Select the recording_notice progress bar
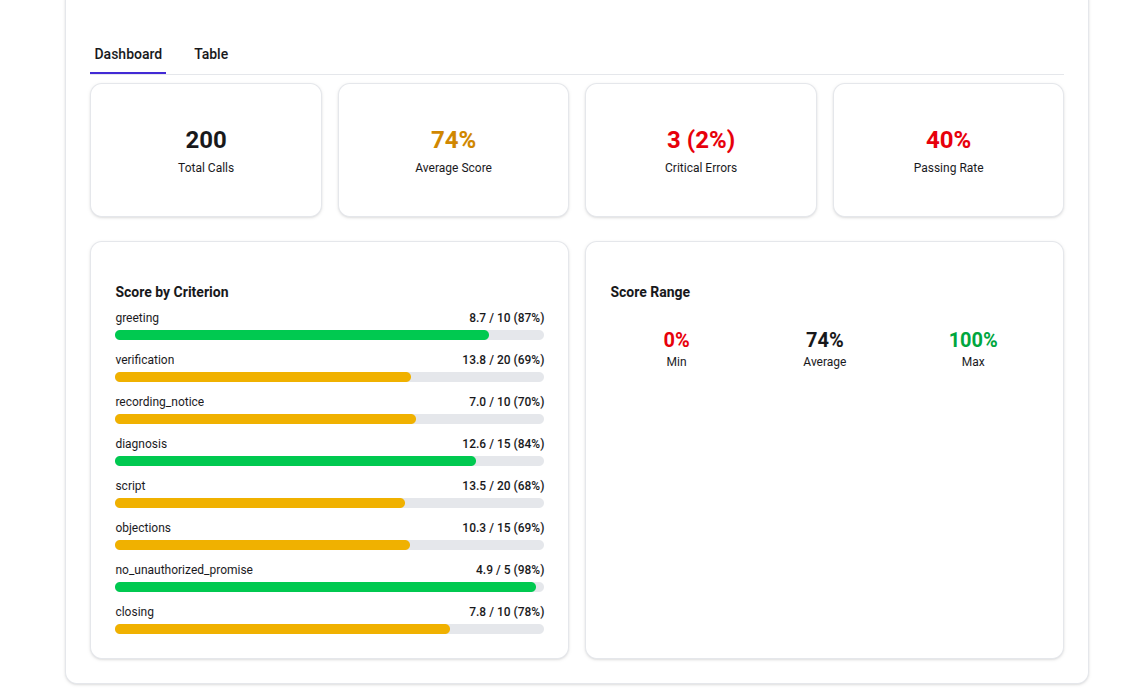Image resolution: width=1130 pixels, height=700 pixels. pos(329,419)
